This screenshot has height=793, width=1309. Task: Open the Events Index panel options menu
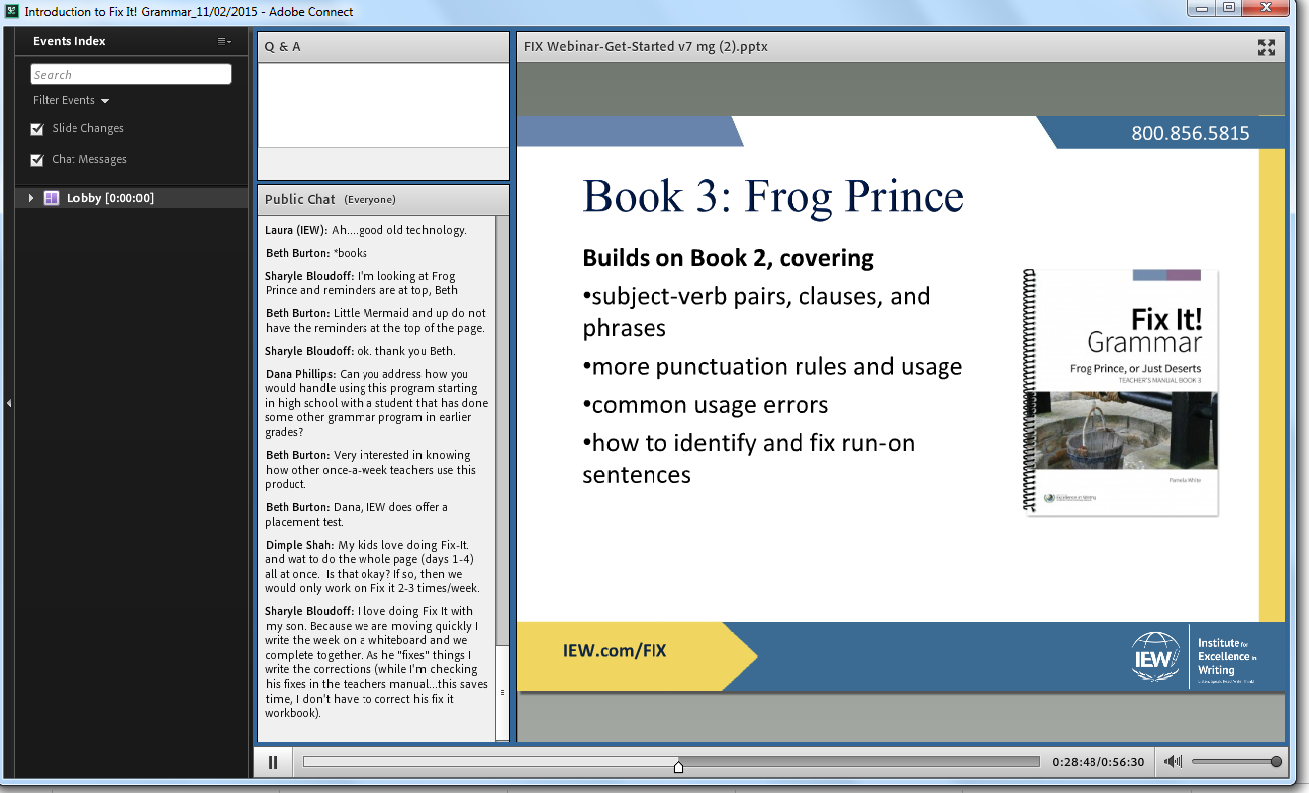225,41
